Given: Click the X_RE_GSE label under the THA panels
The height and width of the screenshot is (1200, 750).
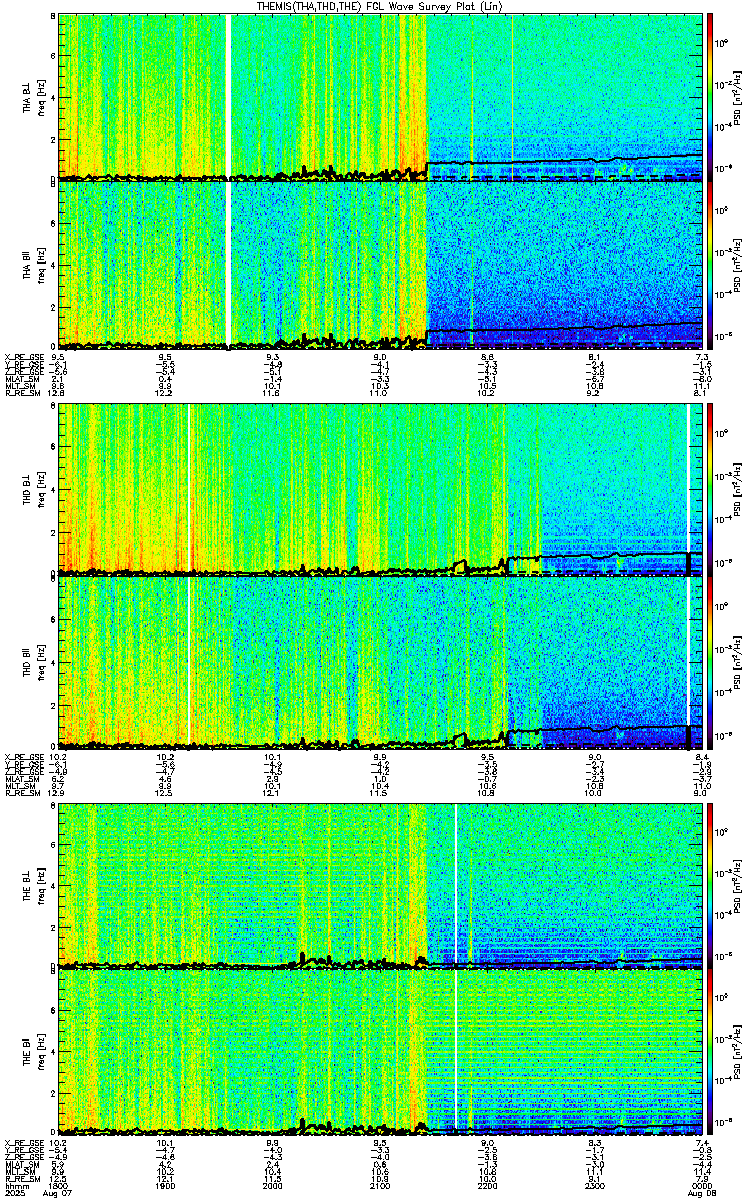Looking at the screenshot, I should pyautogui.click(x=21, y=355).
